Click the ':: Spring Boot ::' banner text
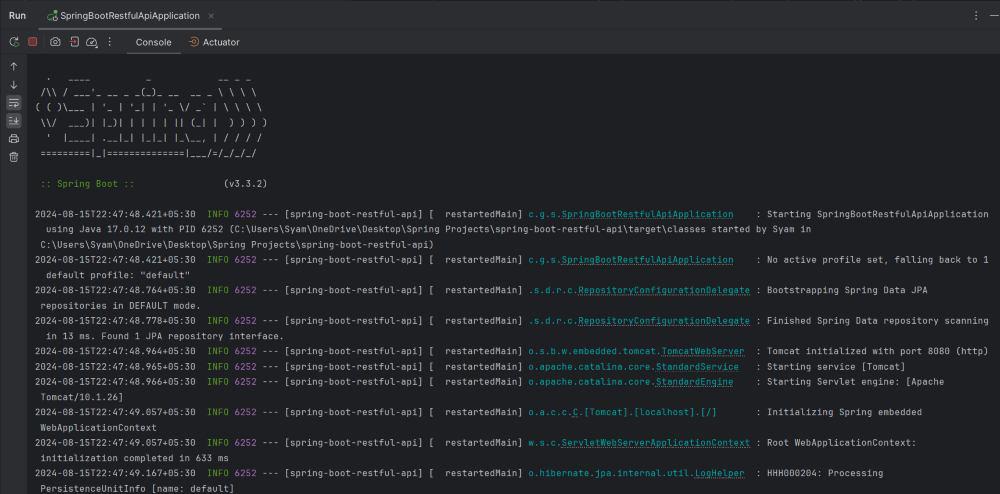 (x=87, y=184)
